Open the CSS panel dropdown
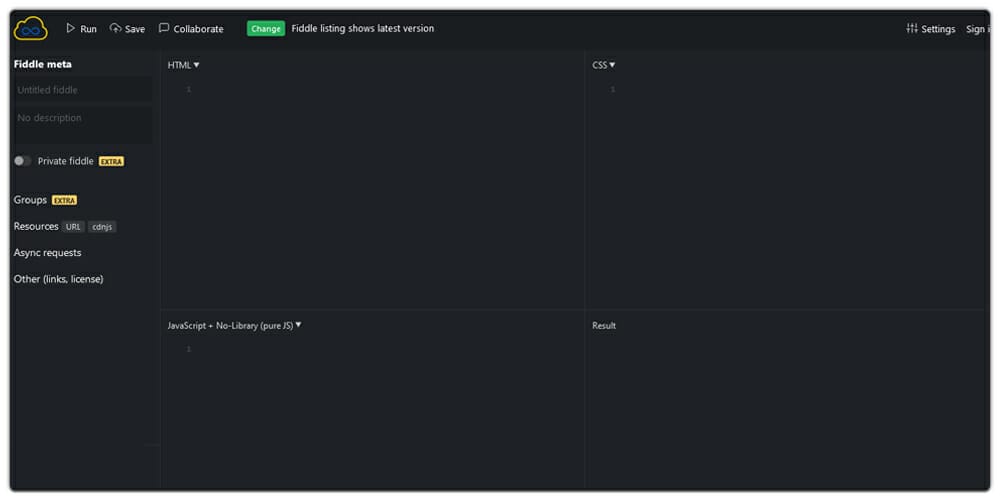This screenshot has height=500, width=1000. (x=604, y=65)
